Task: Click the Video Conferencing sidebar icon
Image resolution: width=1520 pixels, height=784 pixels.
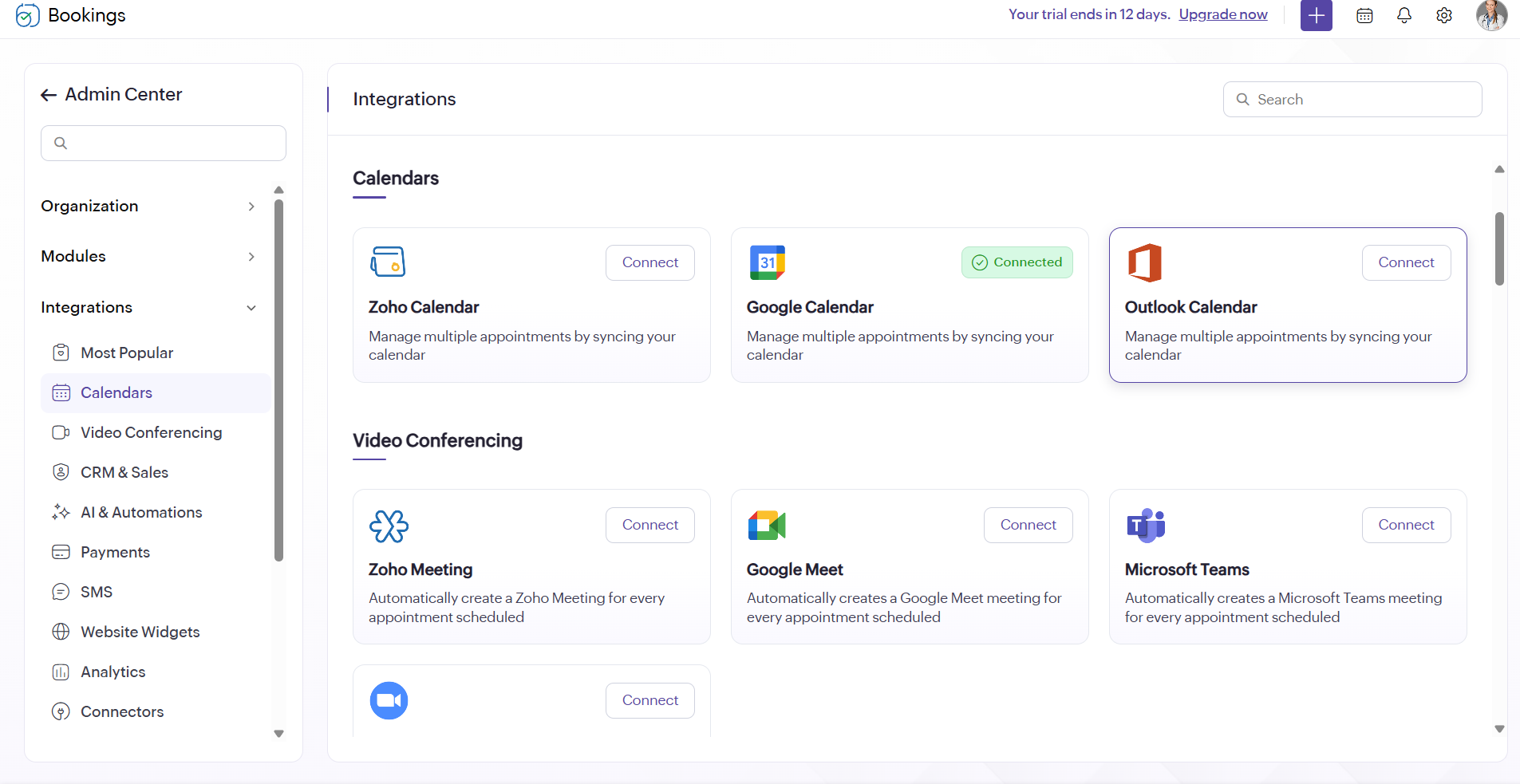Action: pyautogui.click(x=61, y=432)
